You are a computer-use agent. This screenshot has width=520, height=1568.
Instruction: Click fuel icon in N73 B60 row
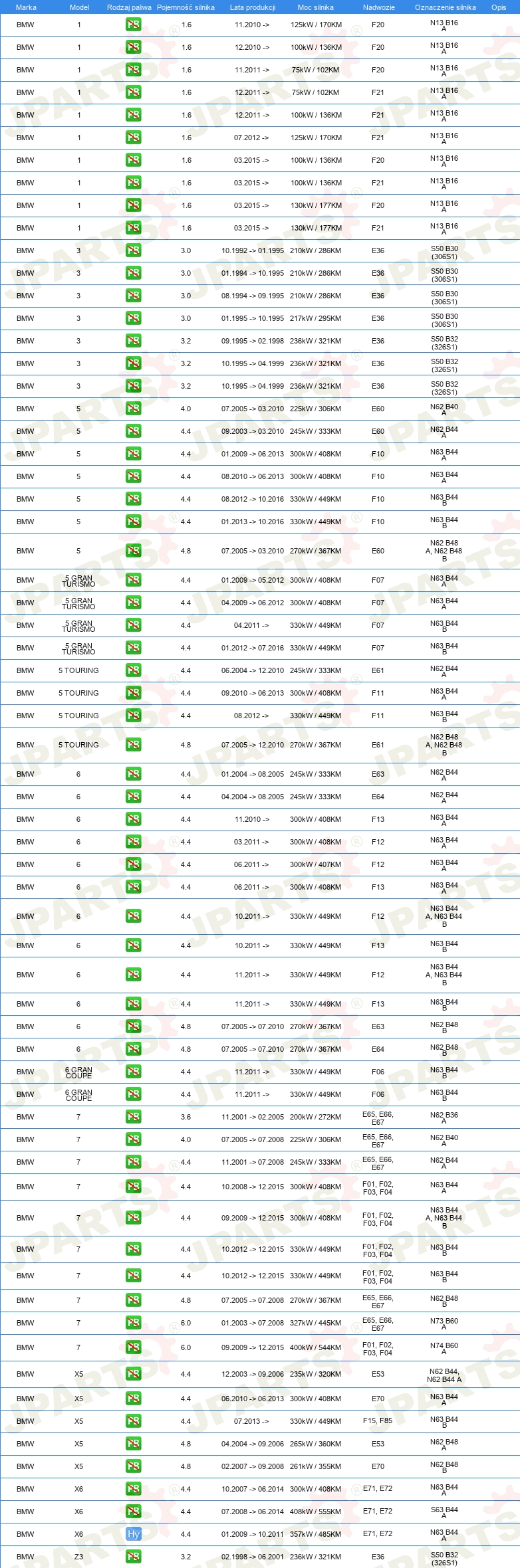[x=134, y=1323]
